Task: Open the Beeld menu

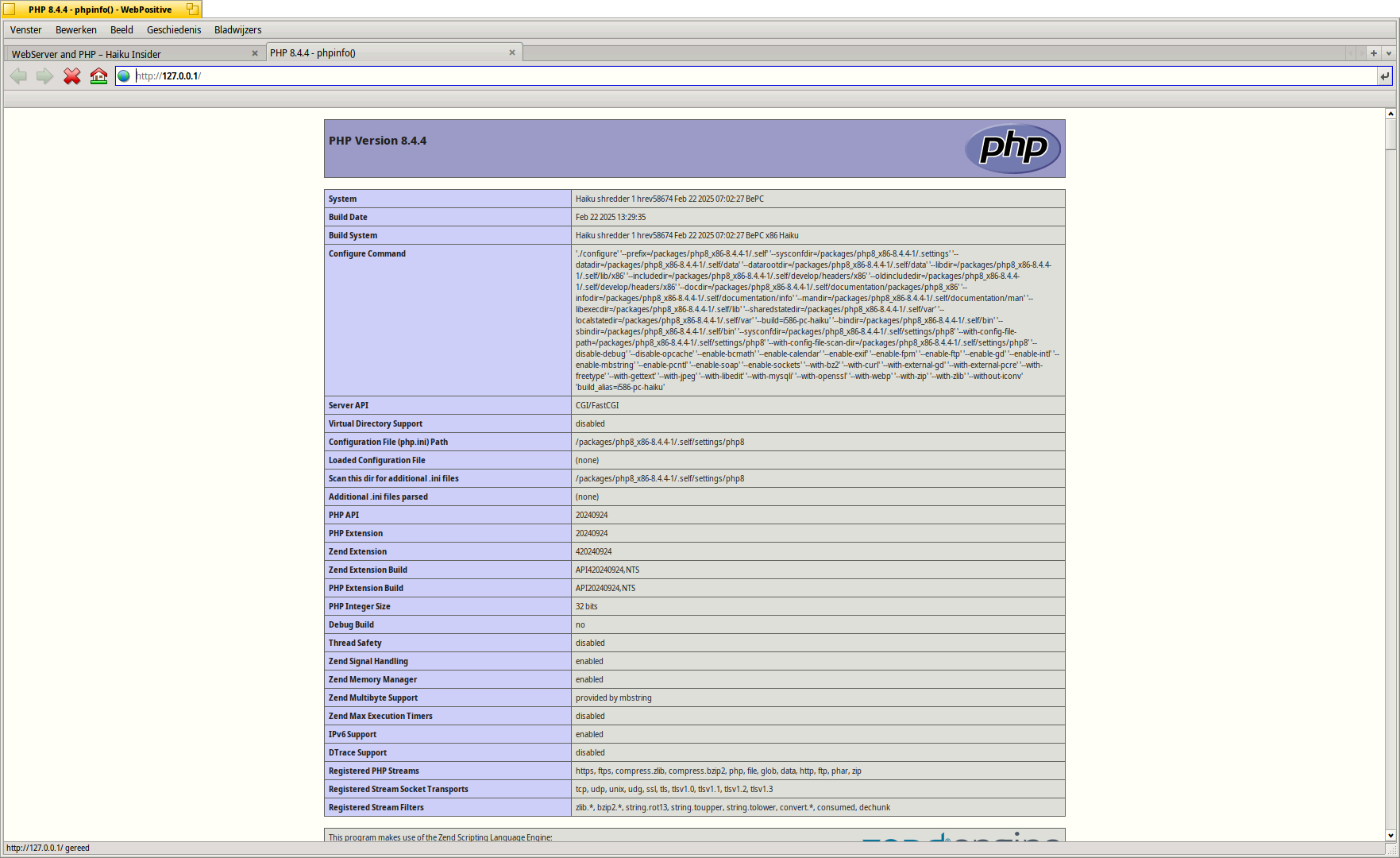Action: pyautogui.click(x=121, y=30)
